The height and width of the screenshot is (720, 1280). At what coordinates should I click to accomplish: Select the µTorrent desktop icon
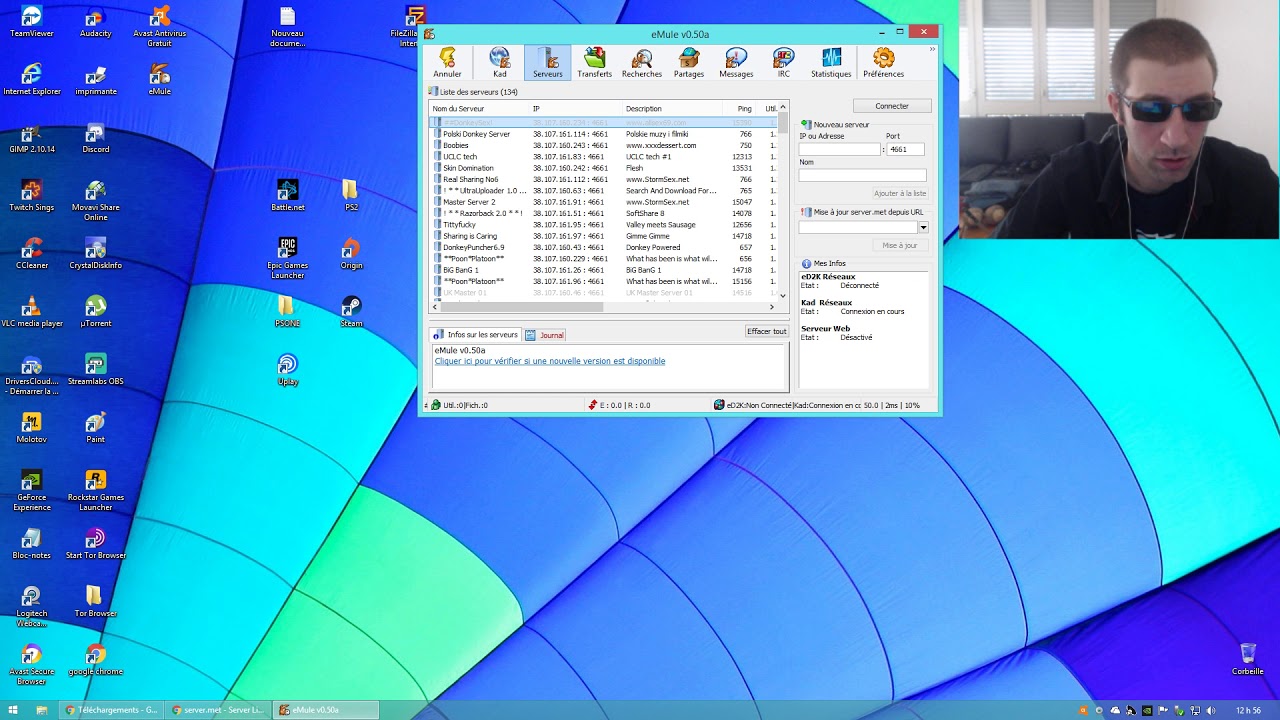coord(95,313)
